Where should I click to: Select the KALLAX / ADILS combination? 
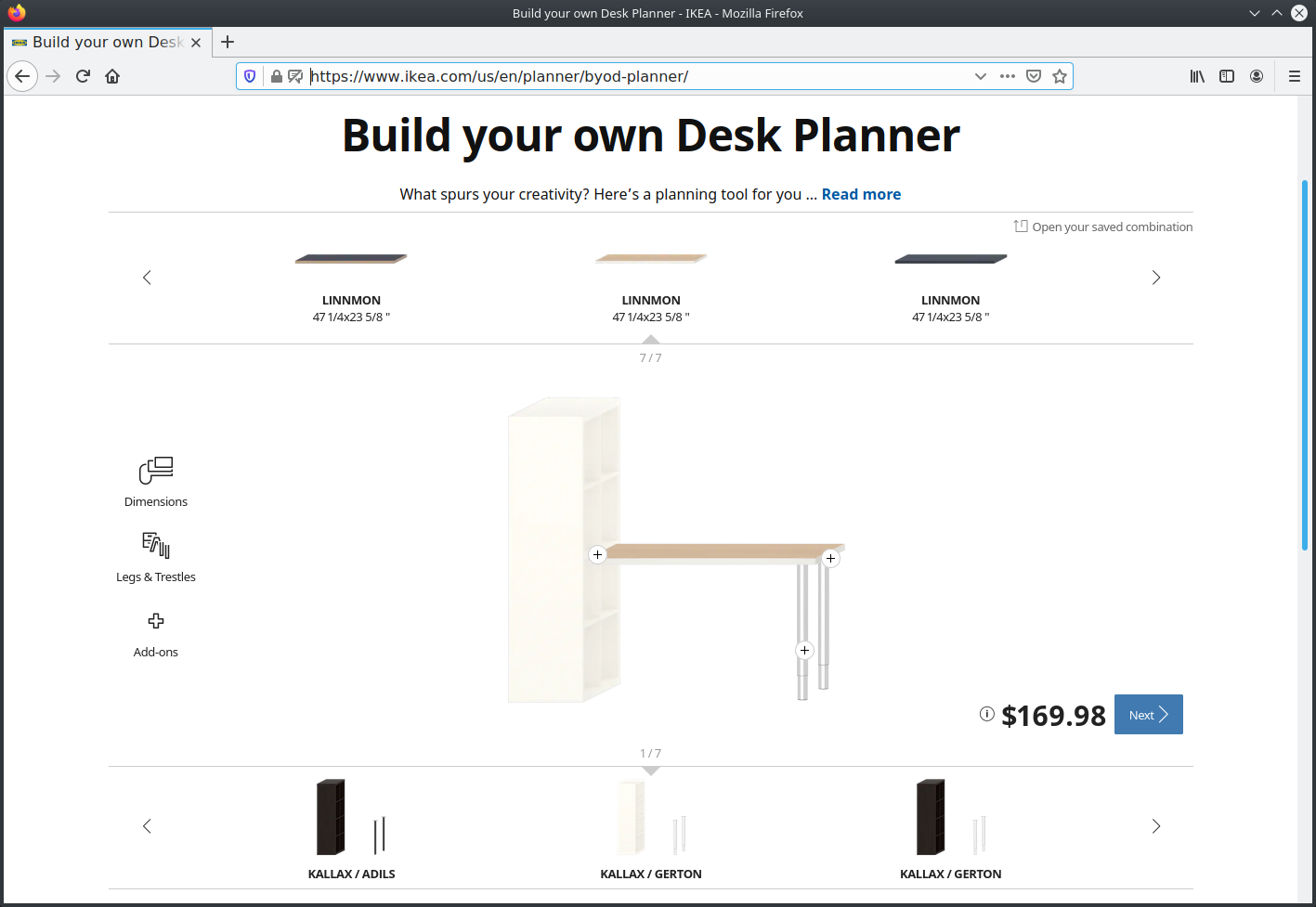click(x=351, y=829)
